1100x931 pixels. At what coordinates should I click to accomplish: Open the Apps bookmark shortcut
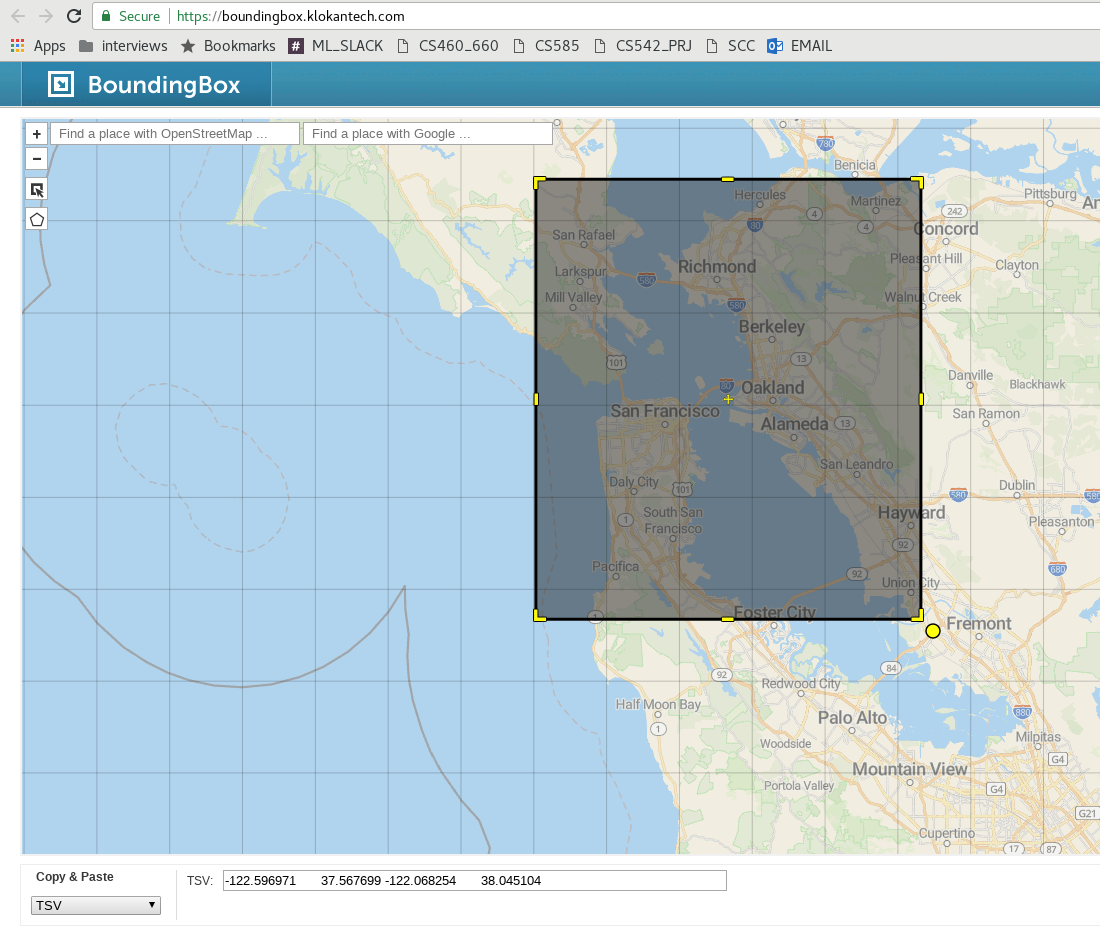(x=38, y=46)
